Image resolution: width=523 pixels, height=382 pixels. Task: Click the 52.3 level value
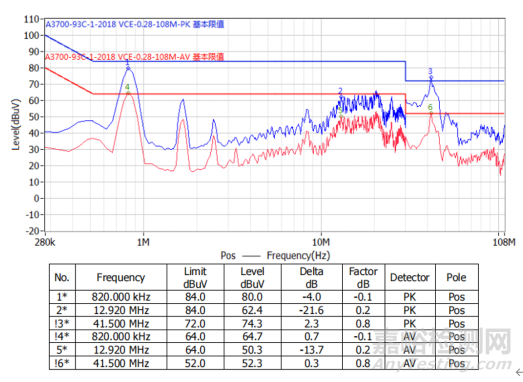coord(252,363)
